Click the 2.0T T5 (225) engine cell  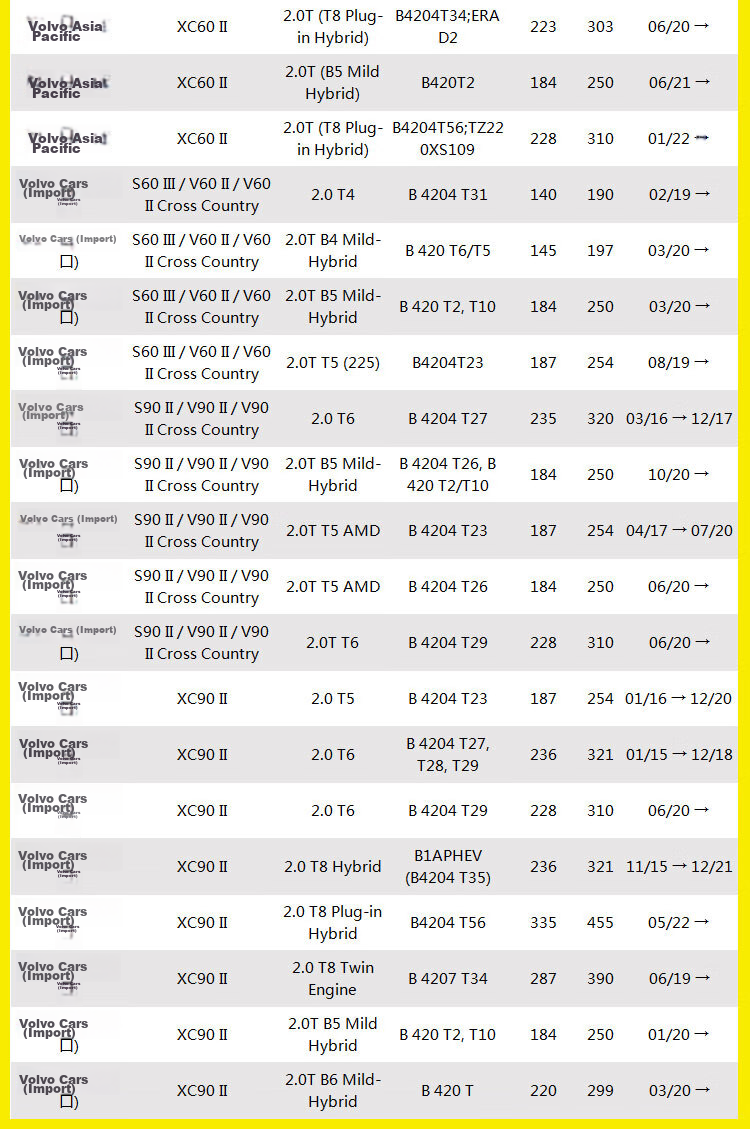(333, 363)
